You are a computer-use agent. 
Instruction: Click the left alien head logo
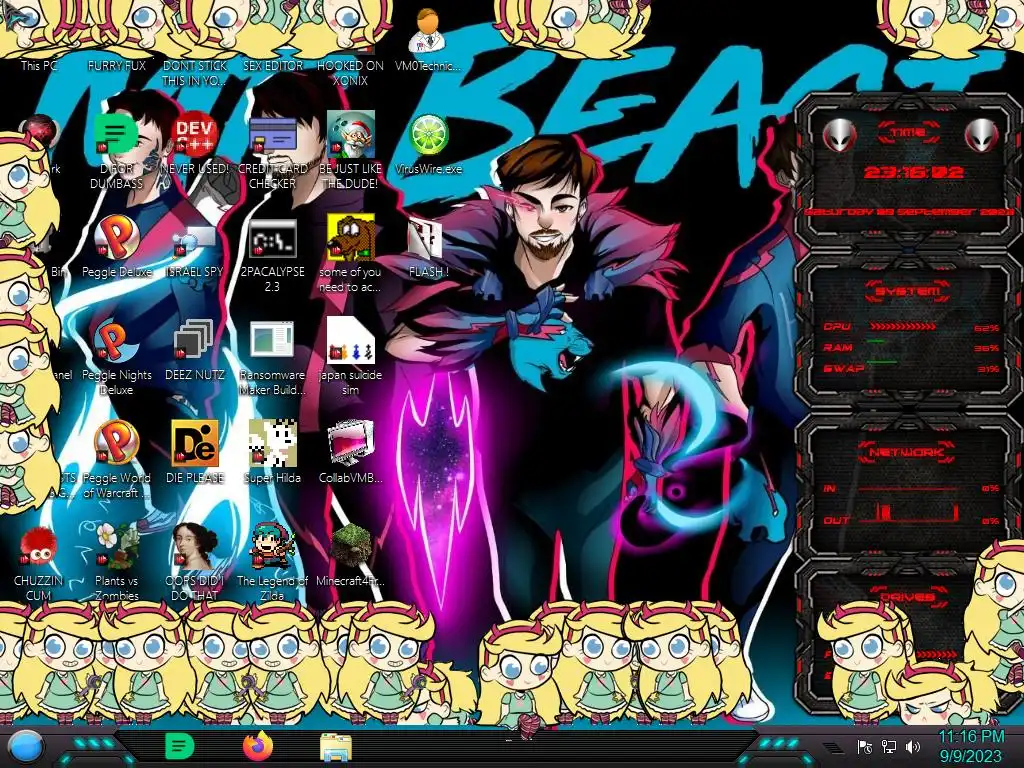click(840, 135)
